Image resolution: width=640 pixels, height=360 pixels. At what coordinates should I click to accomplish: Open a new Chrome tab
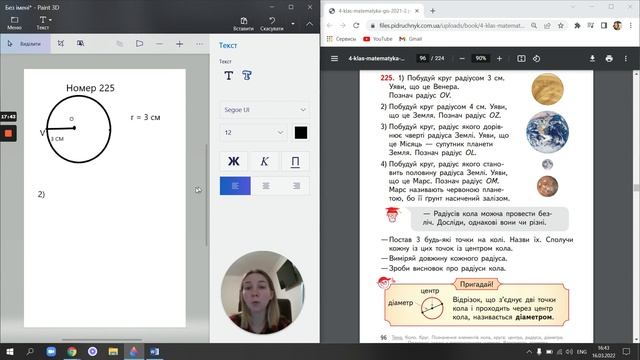(x=433, y=11)
